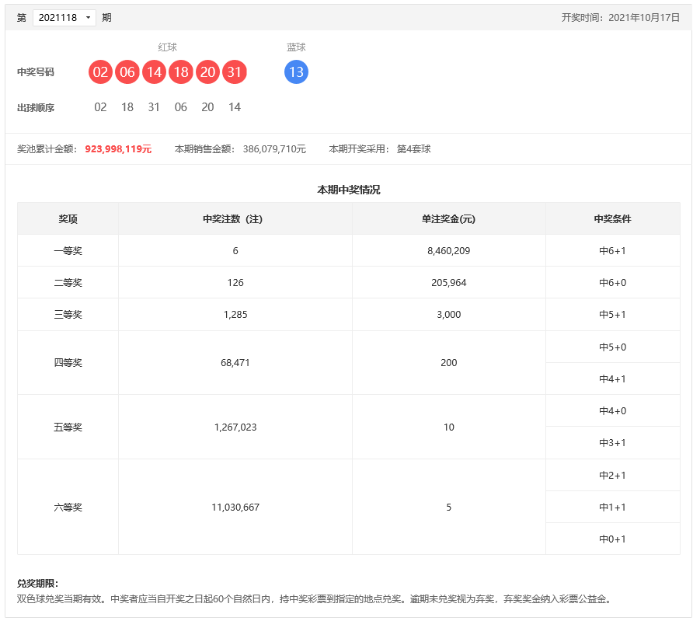Click the 红球 label
The height and width of the screenshot is (621, 700).
pos(167,47)
